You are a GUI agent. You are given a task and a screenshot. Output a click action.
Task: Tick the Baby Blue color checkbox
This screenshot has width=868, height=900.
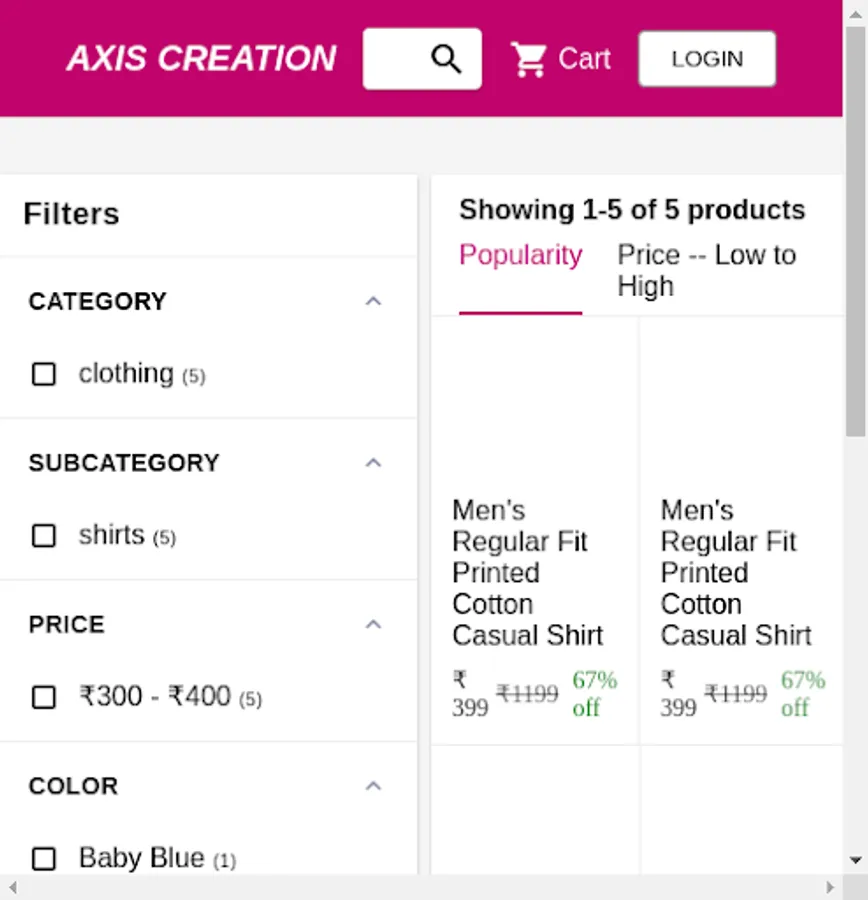pyautogui.click(x=44, y=859)
